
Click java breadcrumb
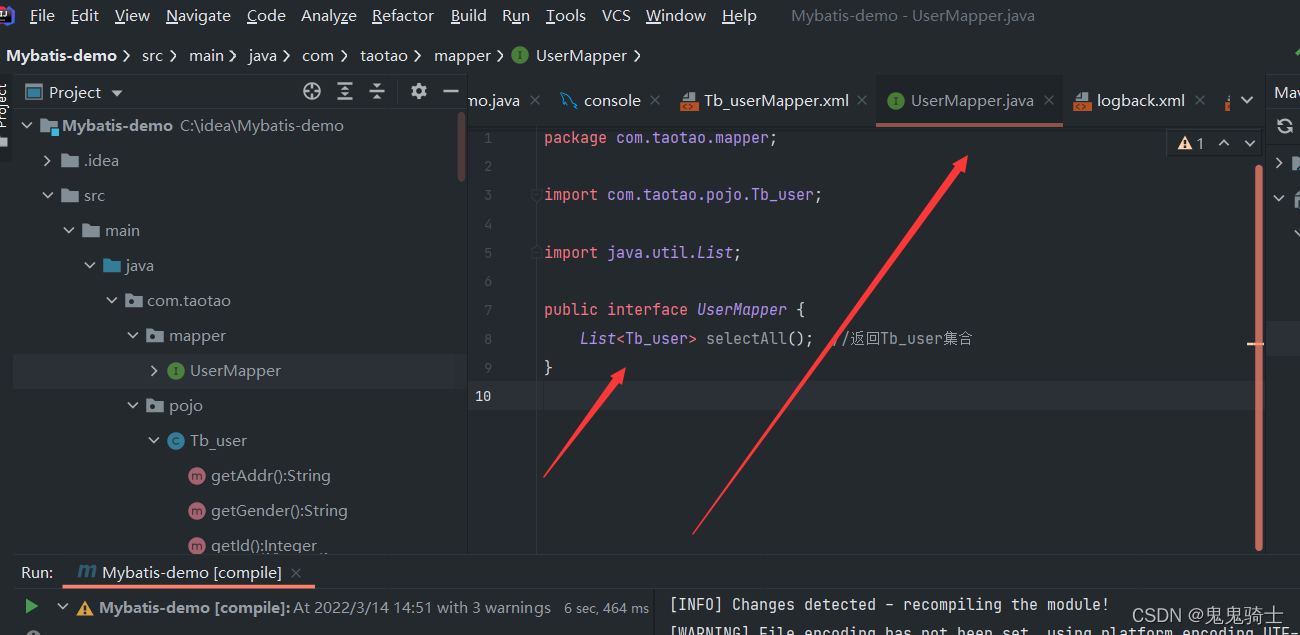[x=262, y=56]
